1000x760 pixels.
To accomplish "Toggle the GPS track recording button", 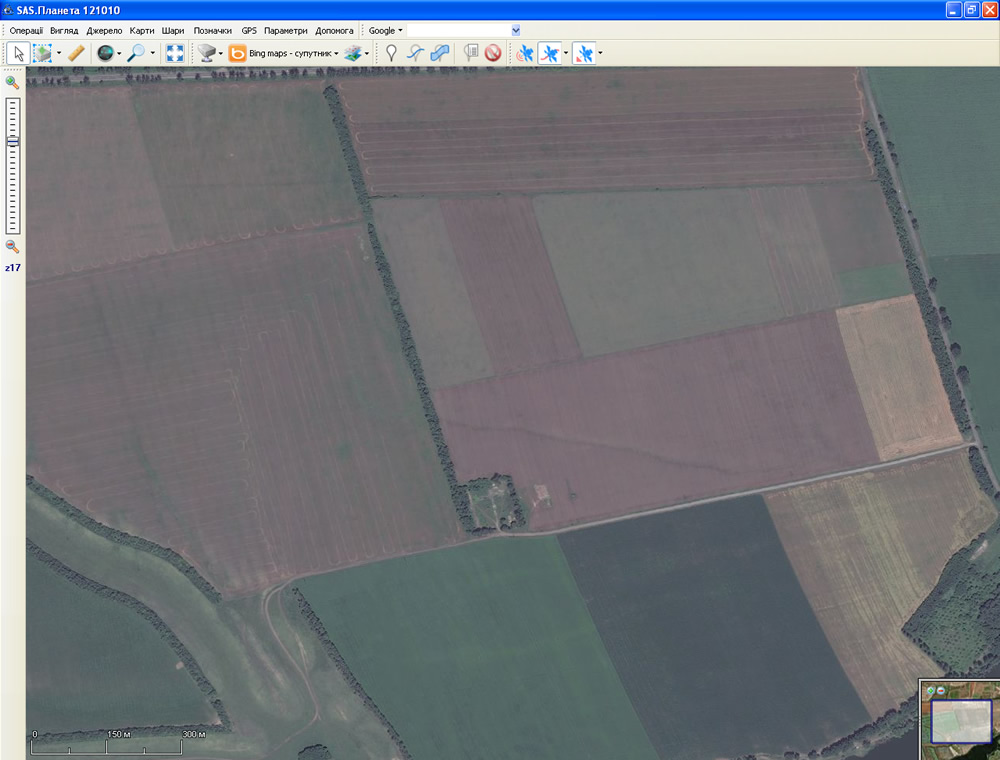I will (x=549, y=53).
